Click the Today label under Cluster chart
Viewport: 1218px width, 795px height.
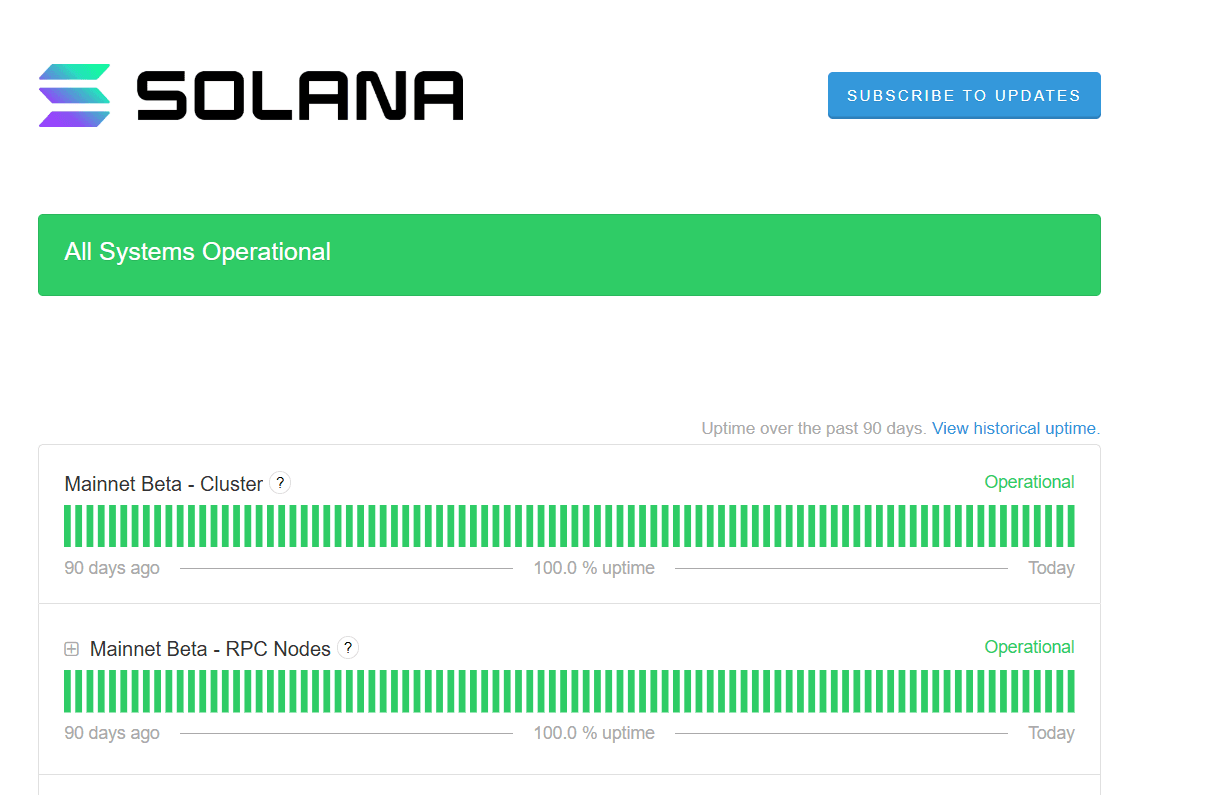pyautogui.click(x=1051, y=568)
